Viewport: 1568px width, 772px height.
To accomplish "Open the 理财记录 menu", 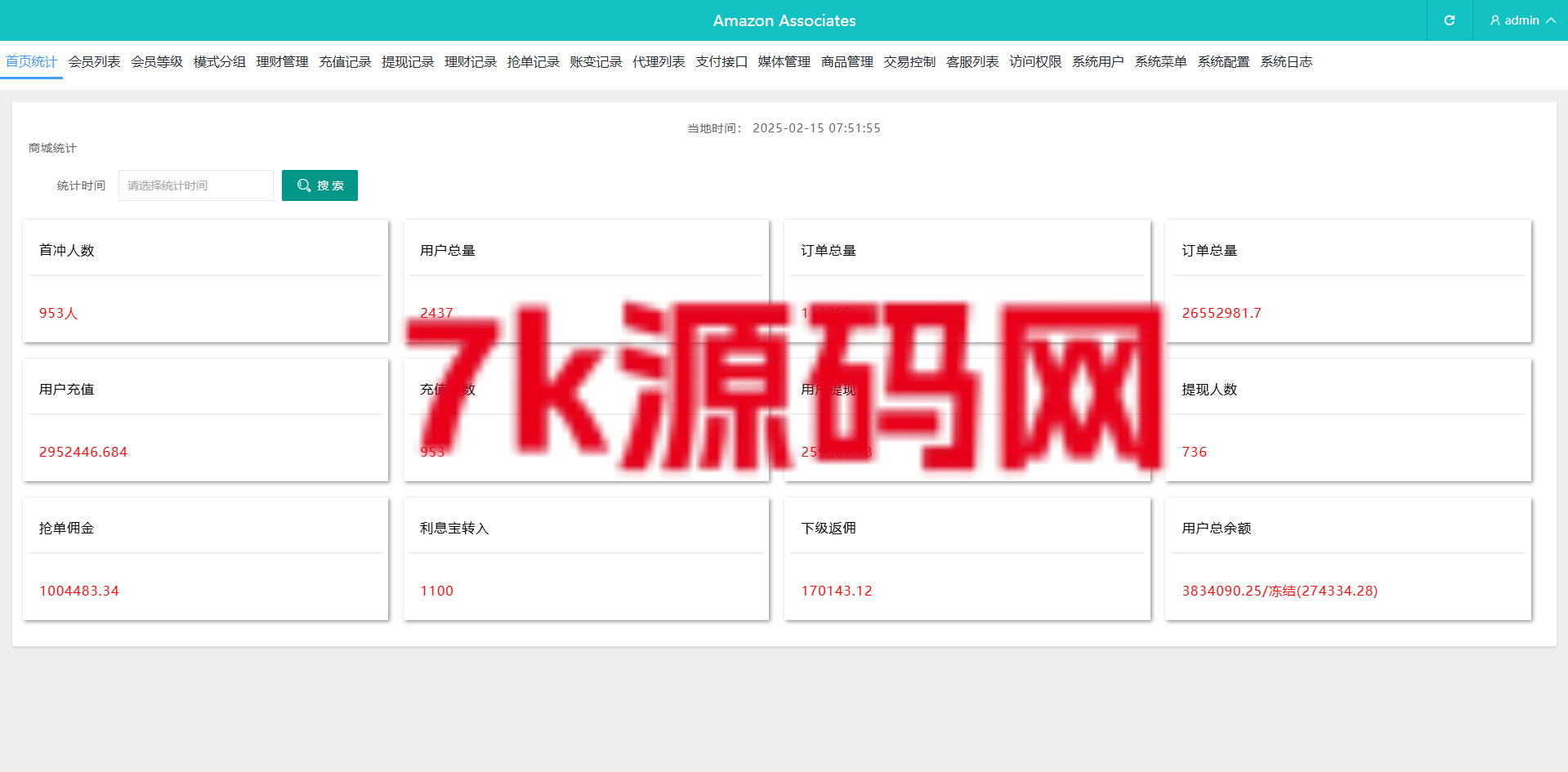I will click(471, 61).
